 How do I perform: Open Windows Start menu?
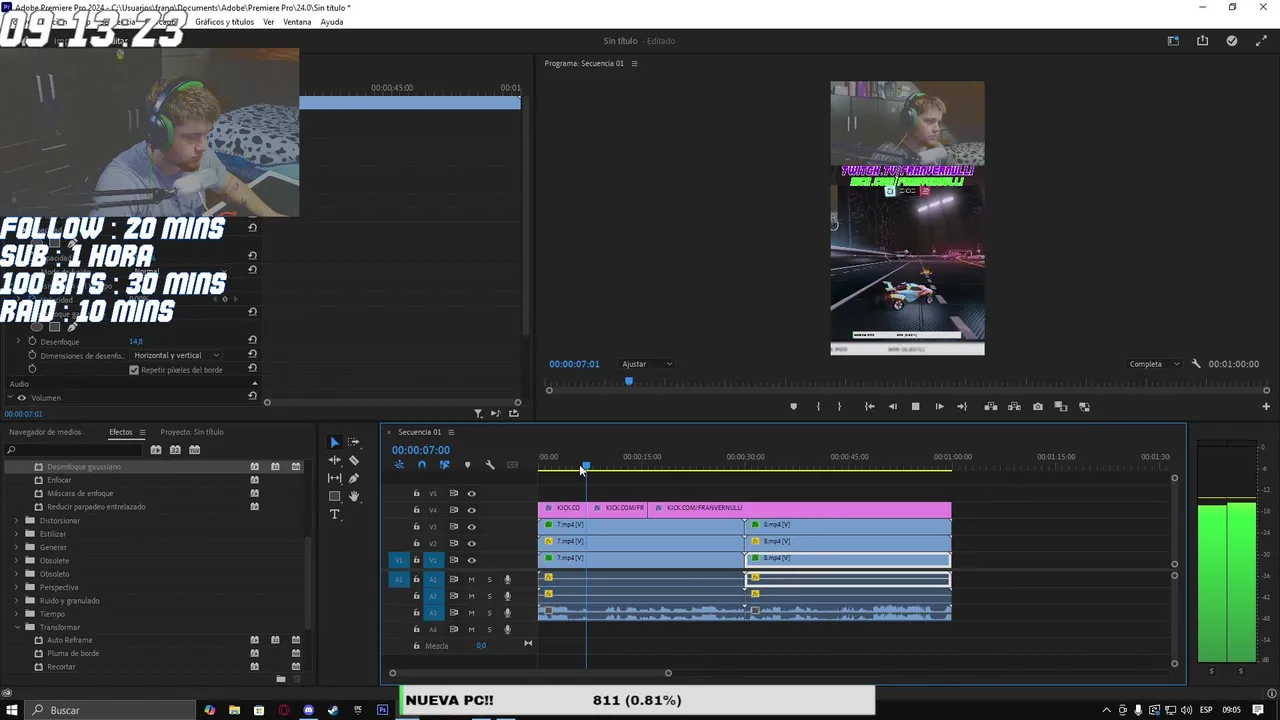(11, 710)
